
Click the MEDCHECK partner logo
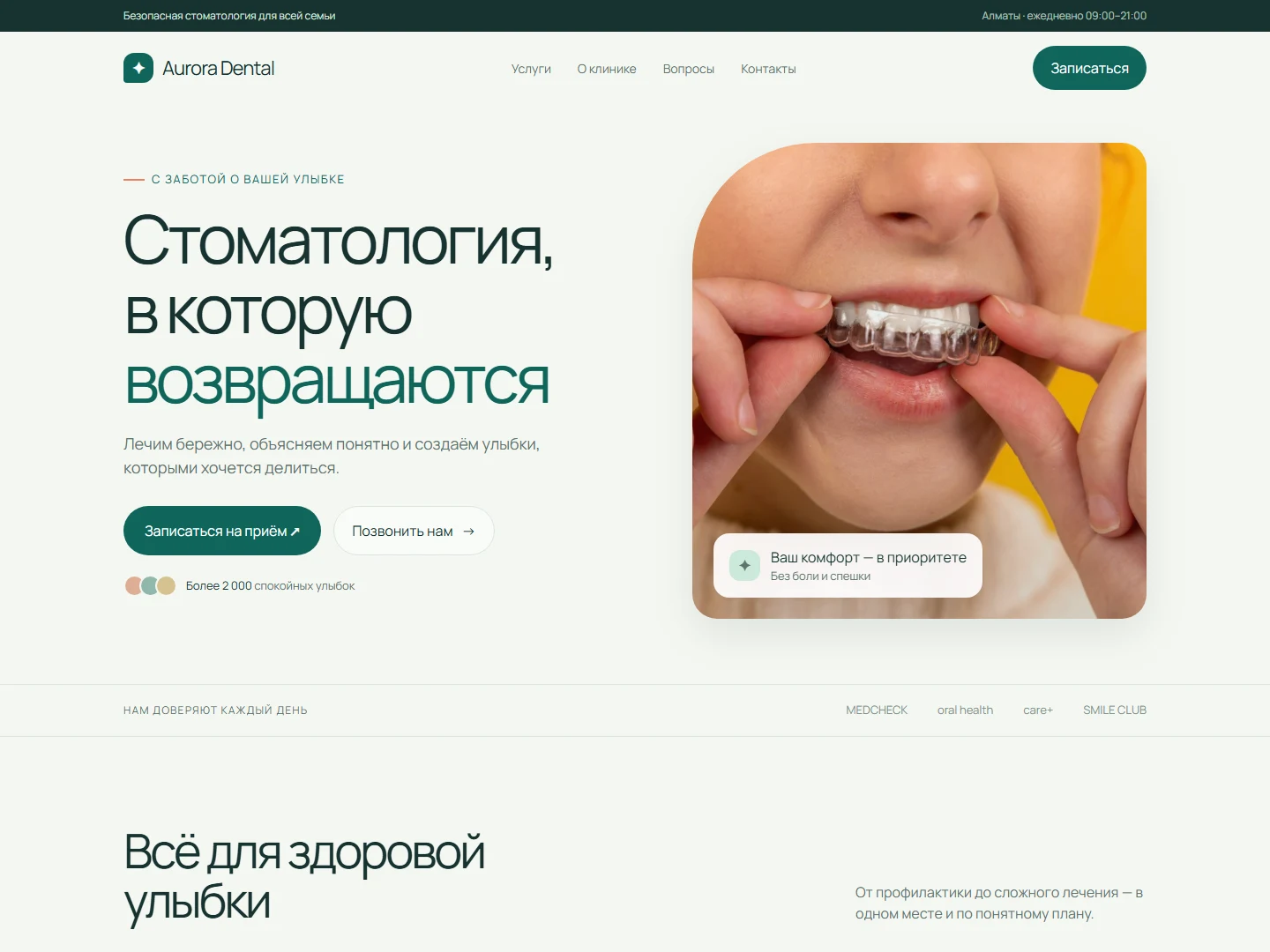[877, 710]
